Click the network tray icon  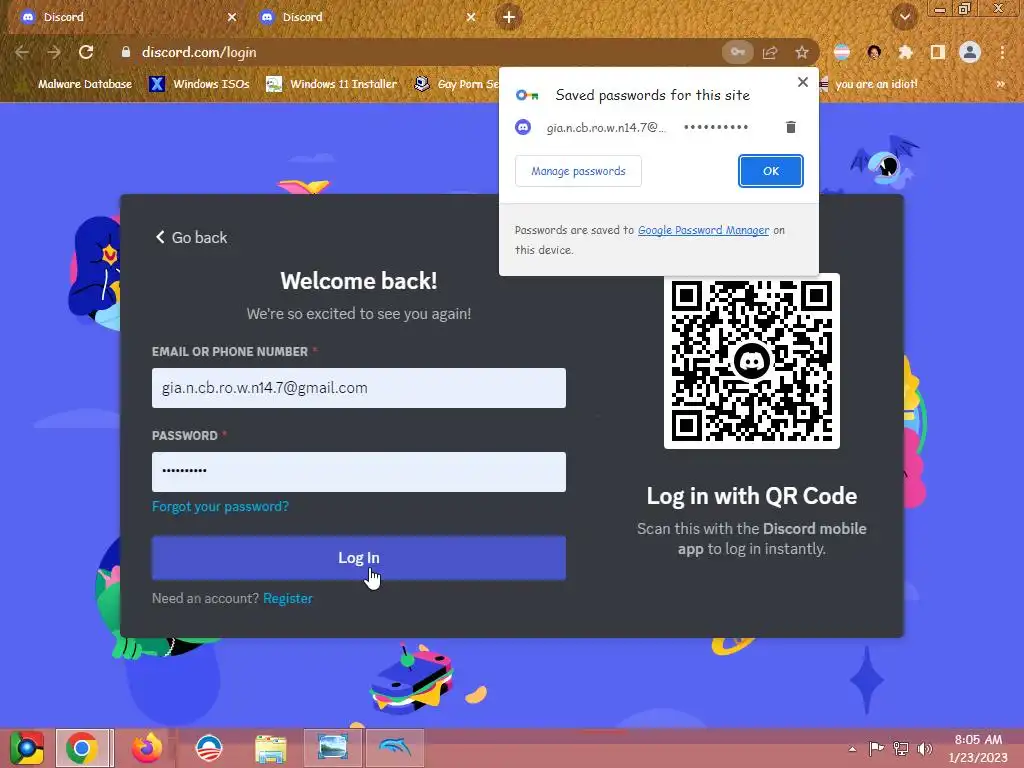click(901, 749)
